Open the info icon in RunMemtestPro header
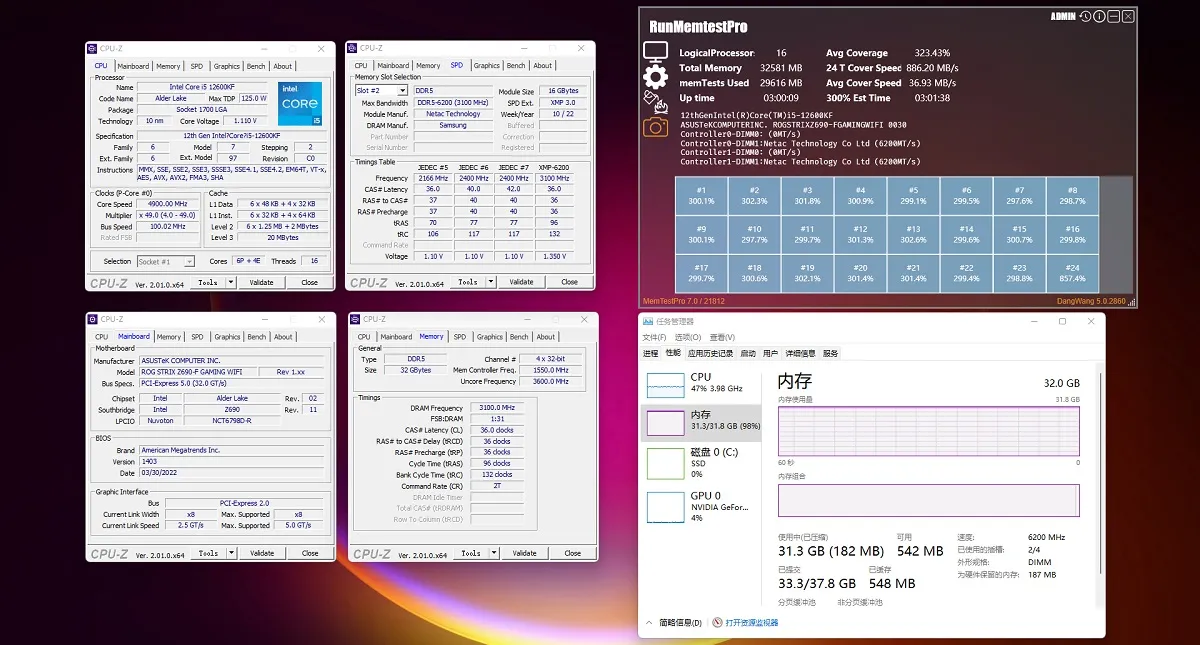Image resolution: width=1200 pixels, height=645 pixels. pyautogui.click(x=1100, y=17)
